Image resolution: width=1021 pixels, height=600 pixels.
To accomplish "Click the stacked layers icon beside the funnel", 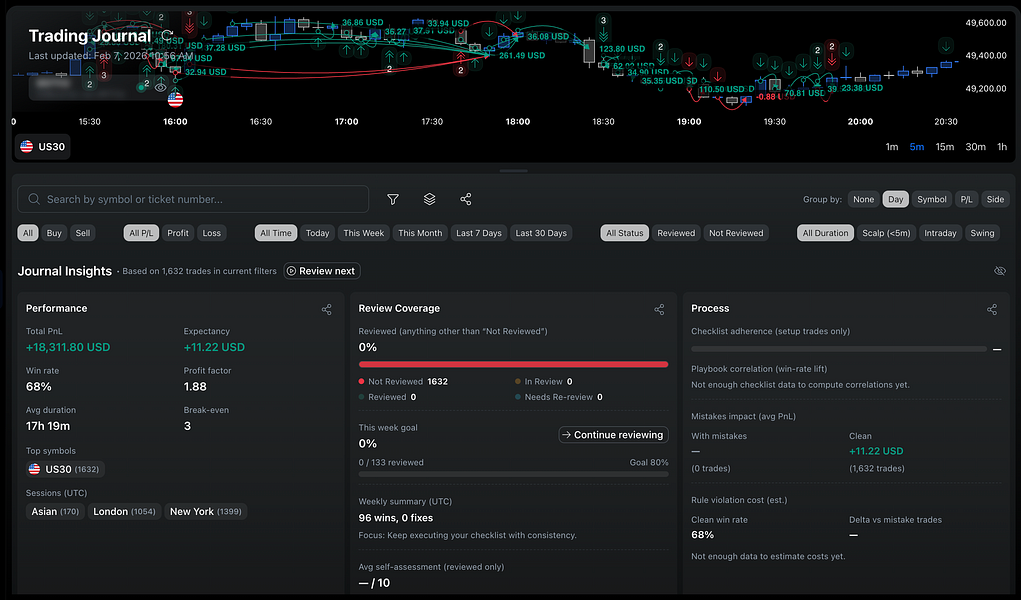I will pos(429,199).
